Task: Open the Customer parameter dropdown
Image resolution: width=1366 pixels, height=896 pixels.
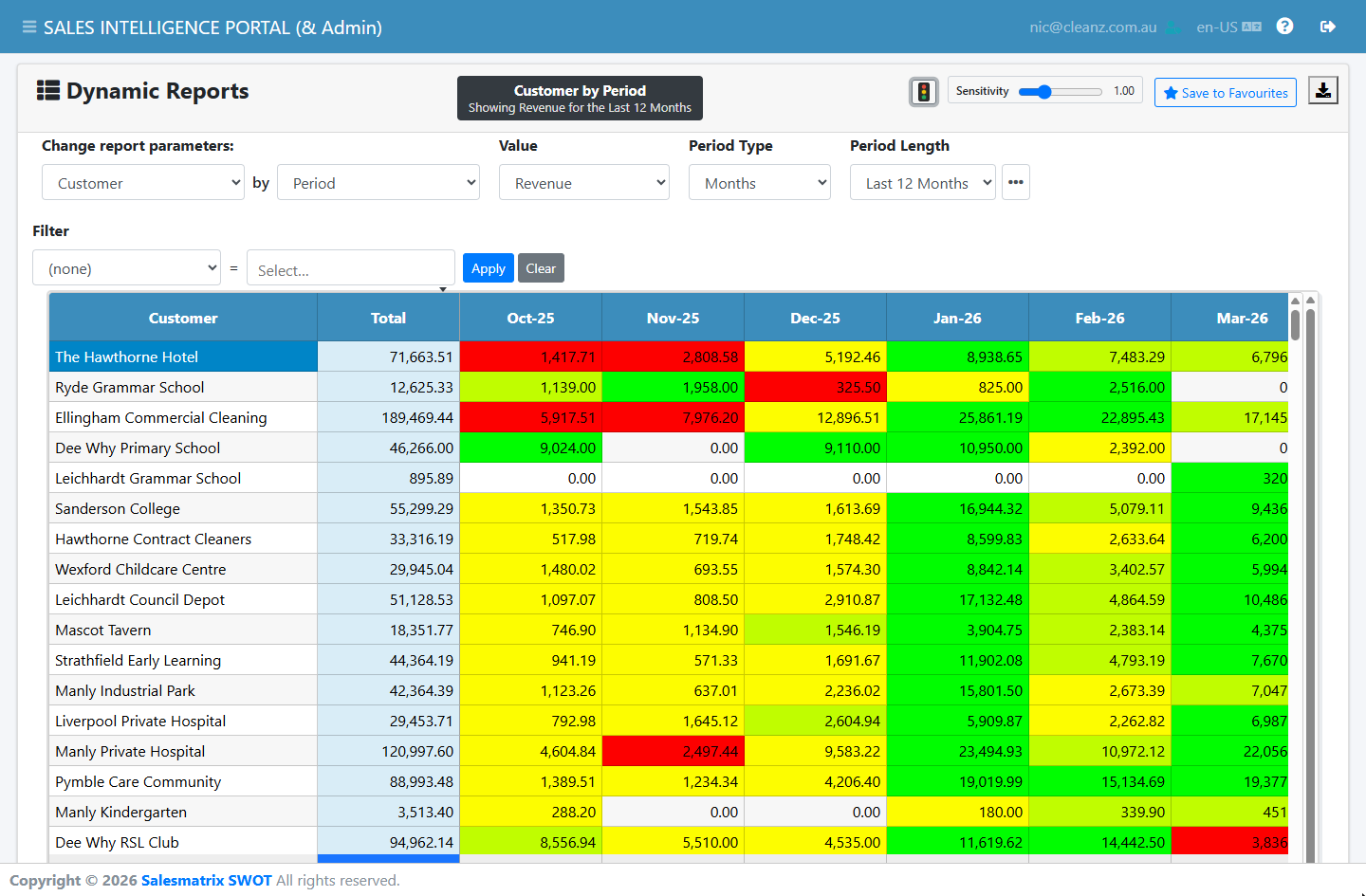Action: click(x=143, y=182)
